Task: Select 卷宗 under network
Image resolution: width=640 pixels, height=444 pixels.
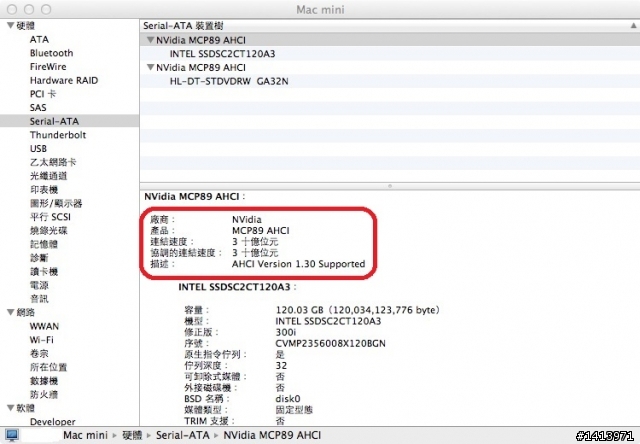Action: pos(39,353)
